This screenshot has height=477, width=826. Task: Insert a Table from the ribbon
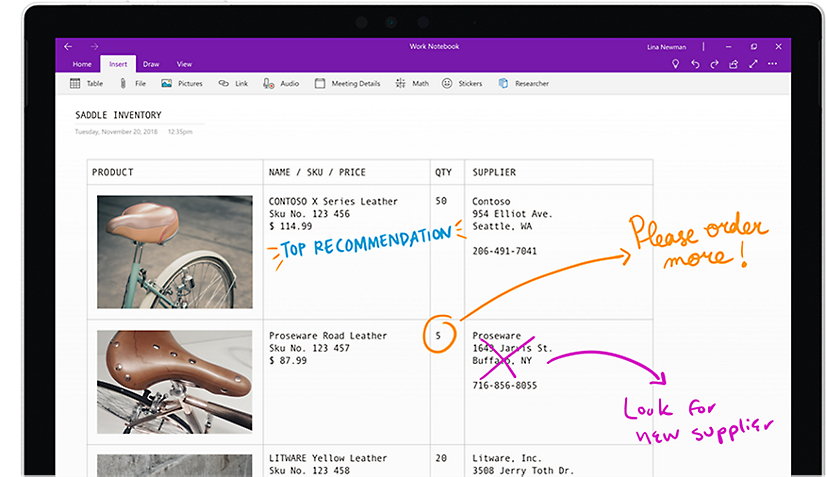pyautogui.click(x=86, y=84)
